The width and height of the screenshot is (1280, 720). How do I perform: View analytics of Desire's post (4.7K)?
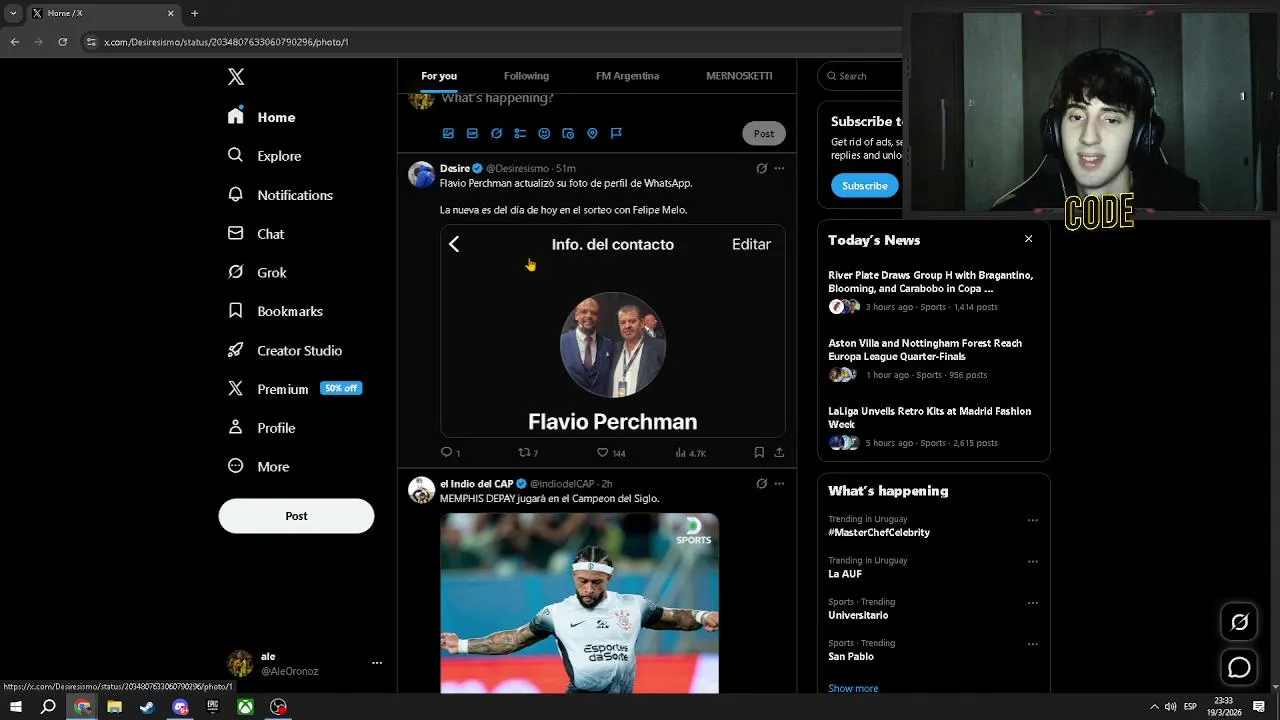(x=690, y=452)
